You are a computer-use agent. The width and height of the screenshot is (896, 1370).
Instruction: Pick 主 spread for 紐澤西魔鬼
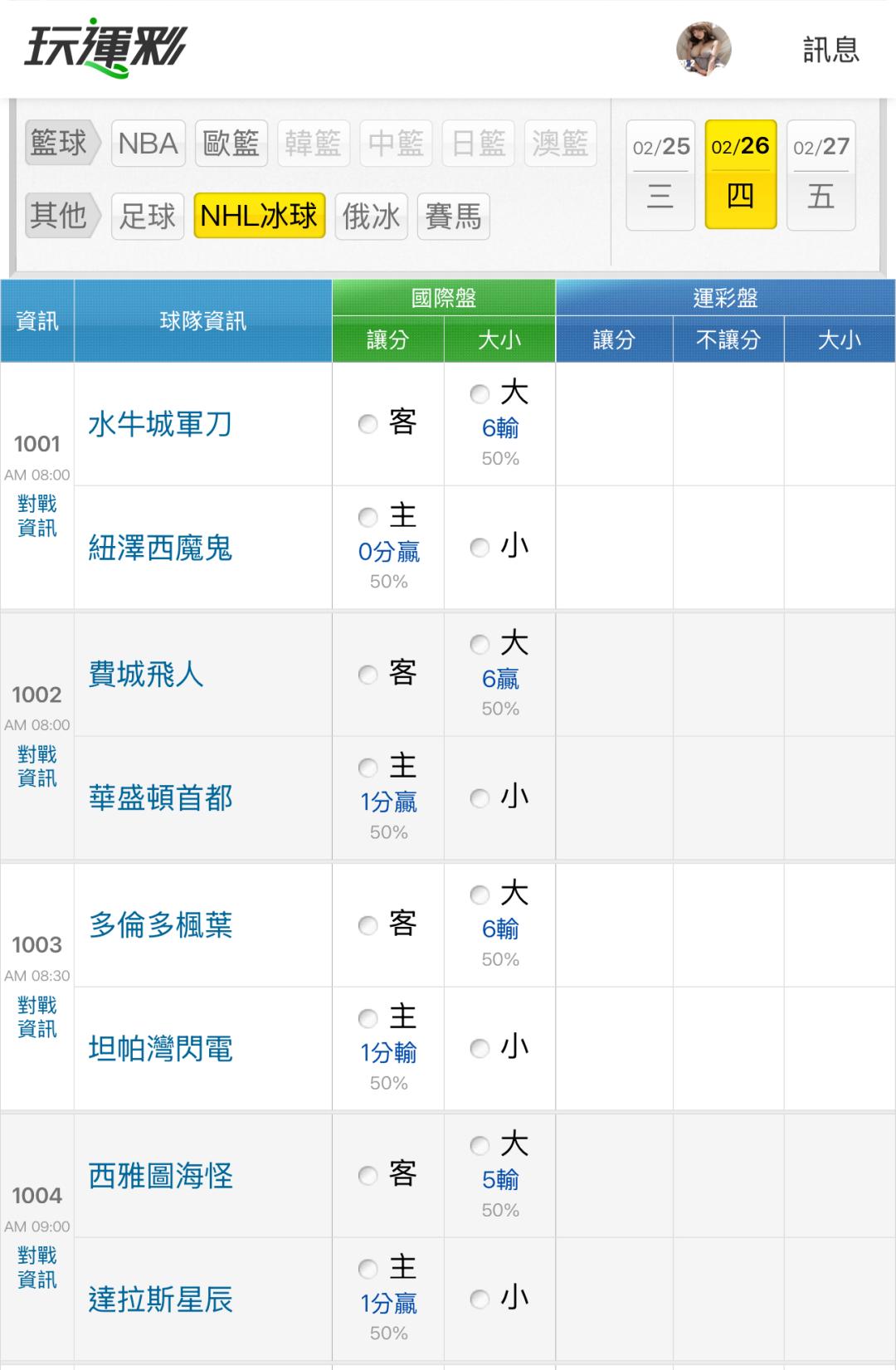(368, 517)
